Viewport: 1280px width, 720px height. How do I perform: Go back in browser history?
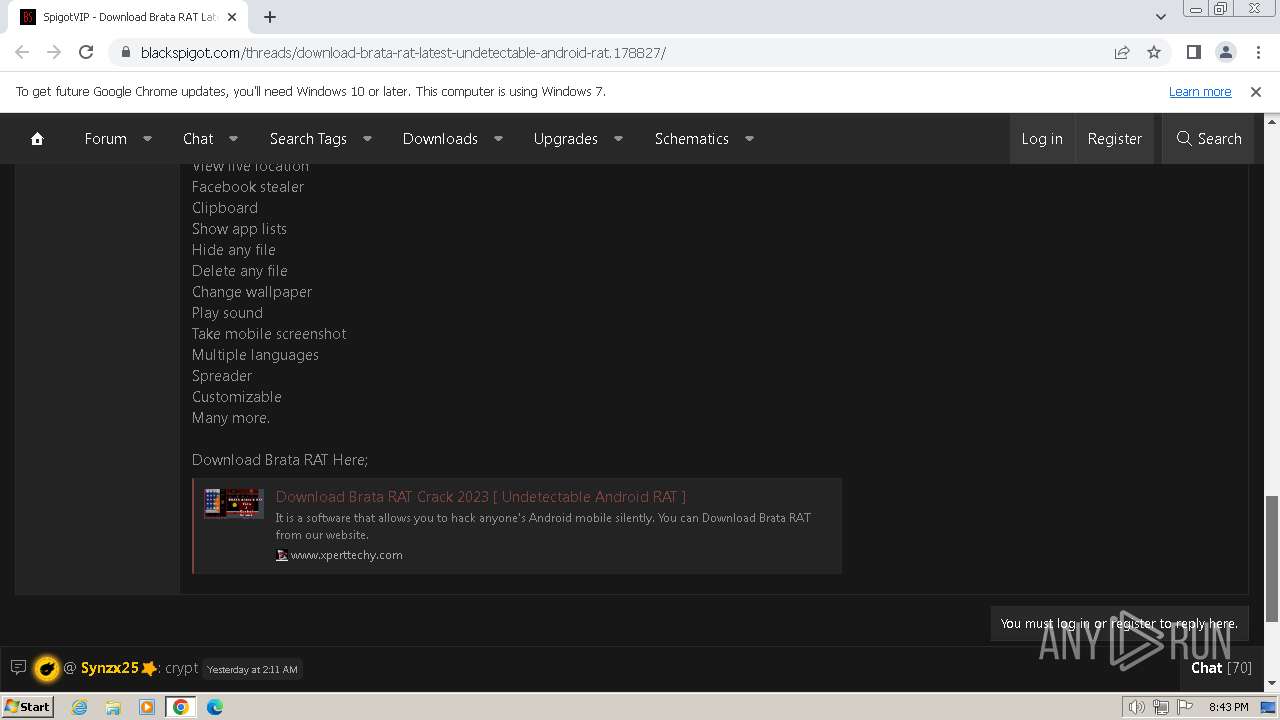click(x=22, y=52)
